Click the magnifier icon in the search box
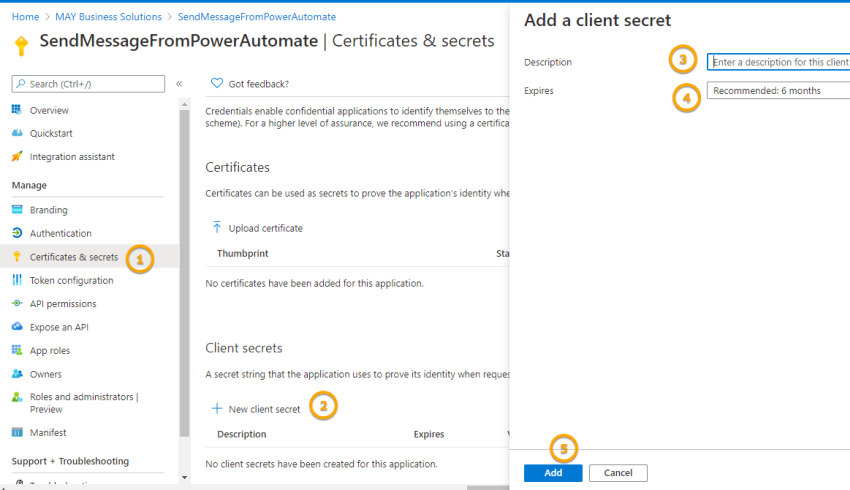This screenshot has height=490, width=850. 21,83
